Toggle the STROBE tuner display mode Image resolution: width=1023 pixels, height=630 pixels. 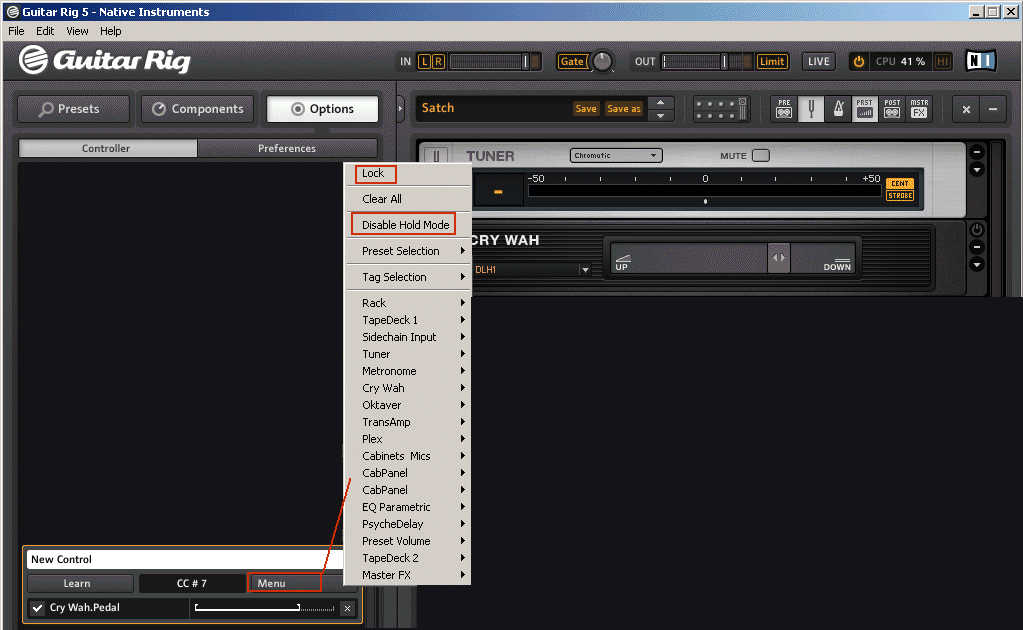(900, 196)
